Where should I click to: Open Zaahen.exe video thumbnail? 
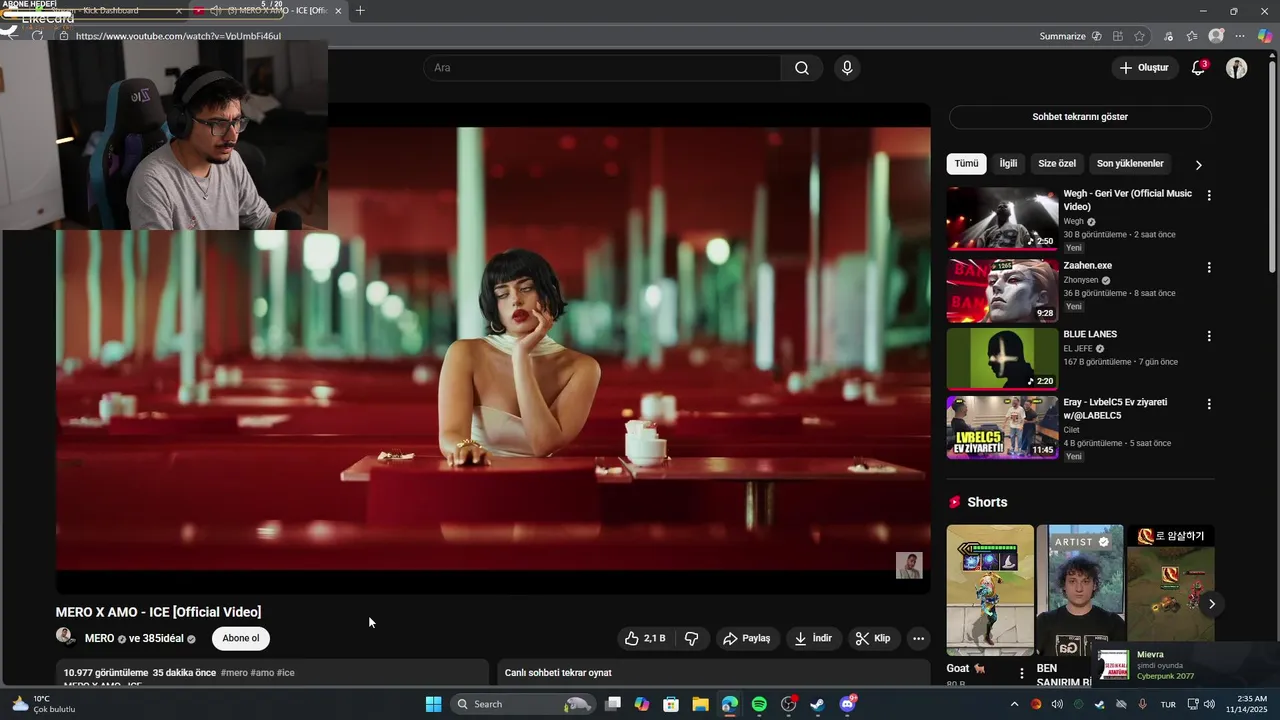click(x=1002, y=291)
